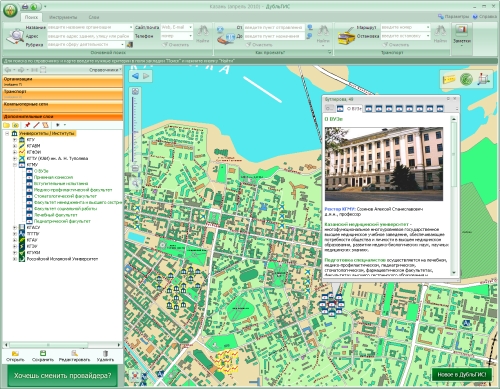Screen dimensions: 500x389
Task: Click the map forward navigation arrow
Action: (x=146, y=76)
